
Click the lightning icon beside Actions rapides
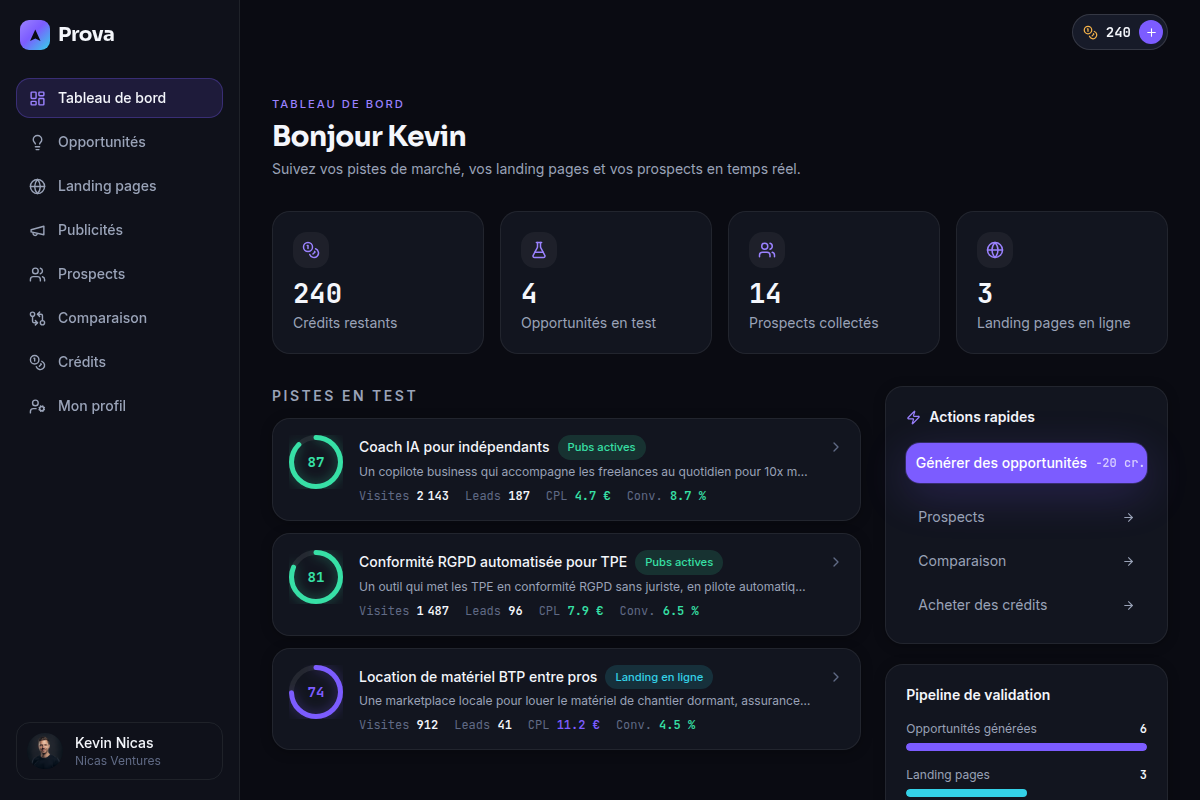coord(913,417)
